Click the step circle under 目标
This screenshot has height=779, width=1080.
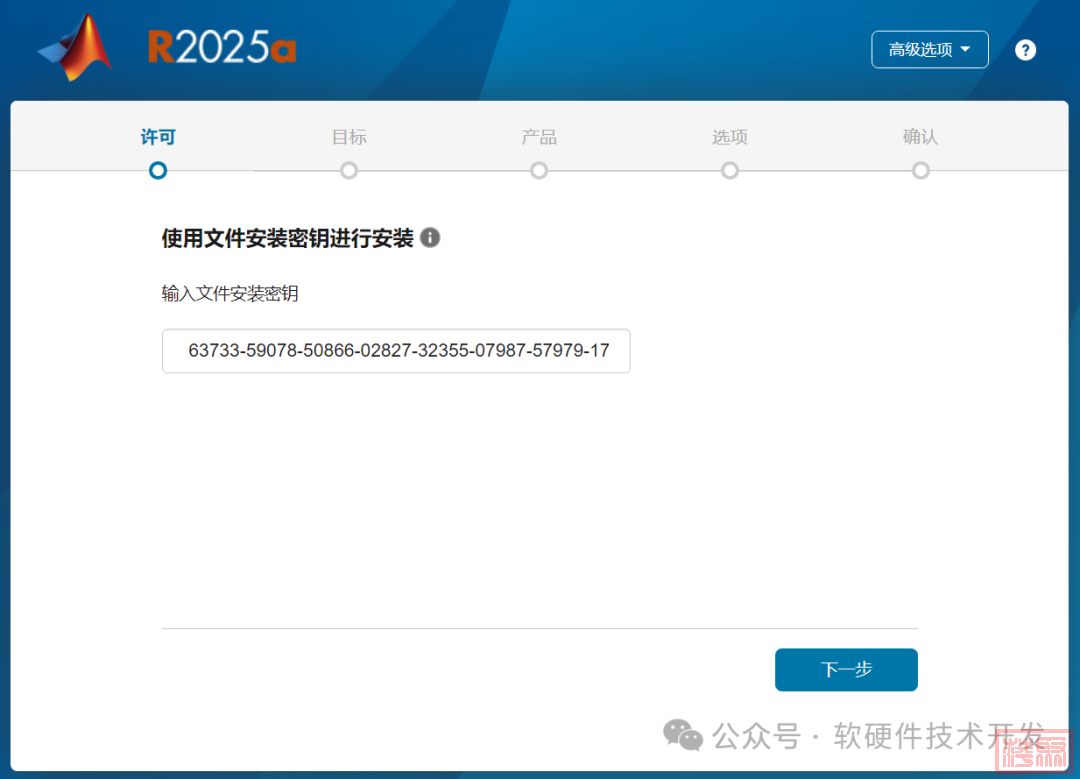(x=349, y=171)
